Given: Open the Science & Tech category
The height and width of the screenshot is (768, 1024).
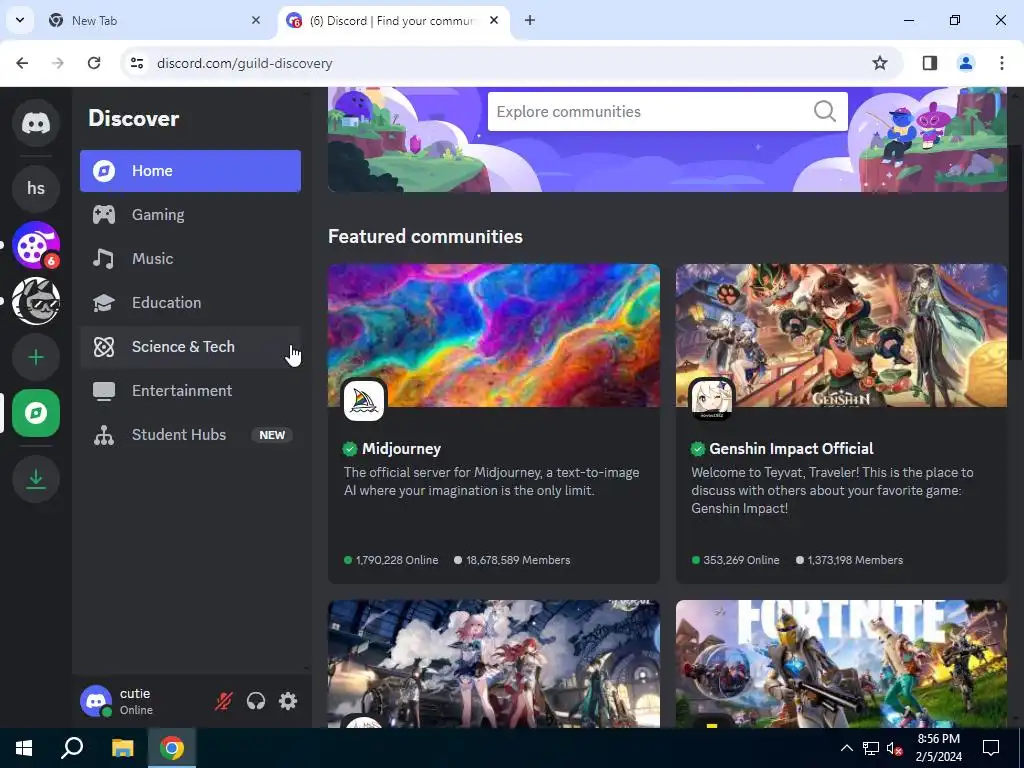Looking at the screenshot, I should pos(191,347).
